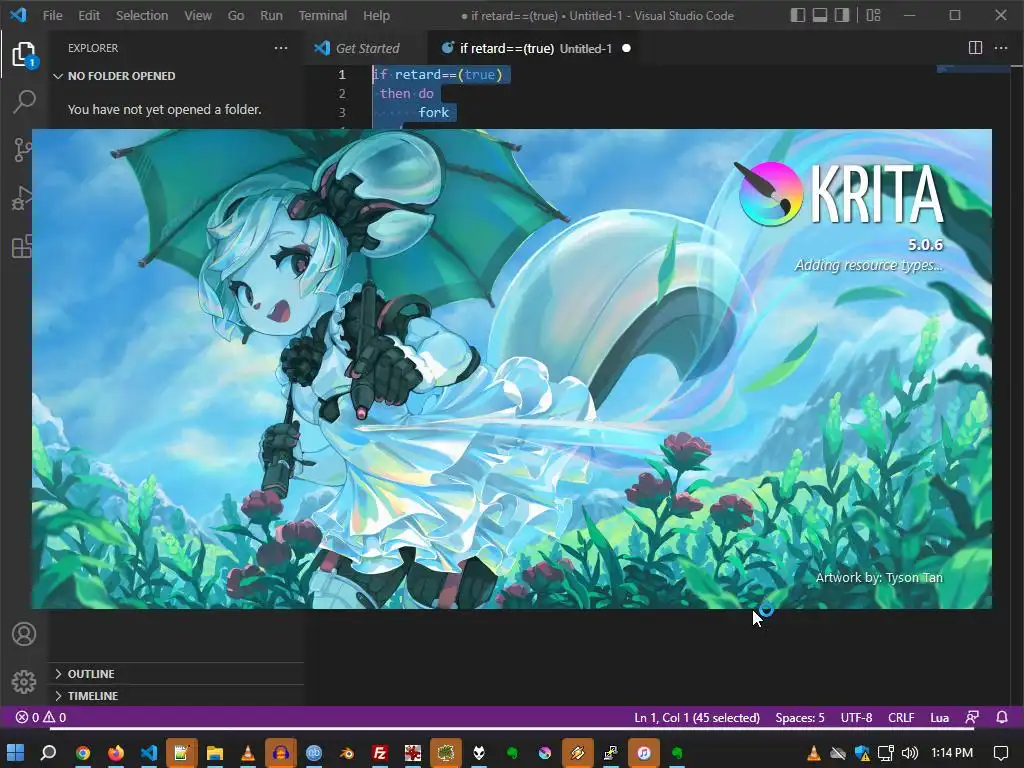
Task: Open taskbar search
Action: 48,753
